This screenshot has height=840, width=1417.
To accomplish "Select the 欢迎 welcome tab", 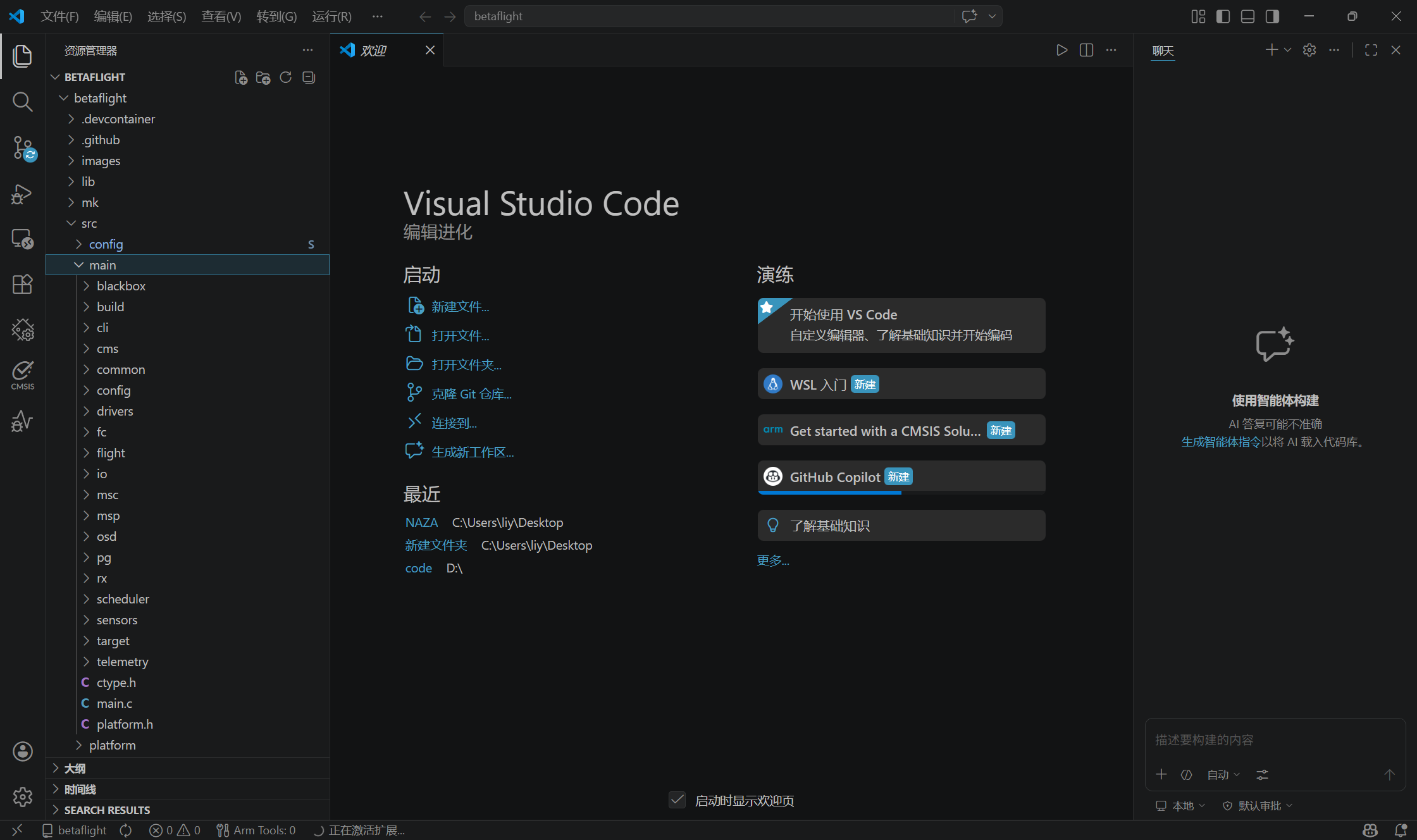I will point(387,50).
